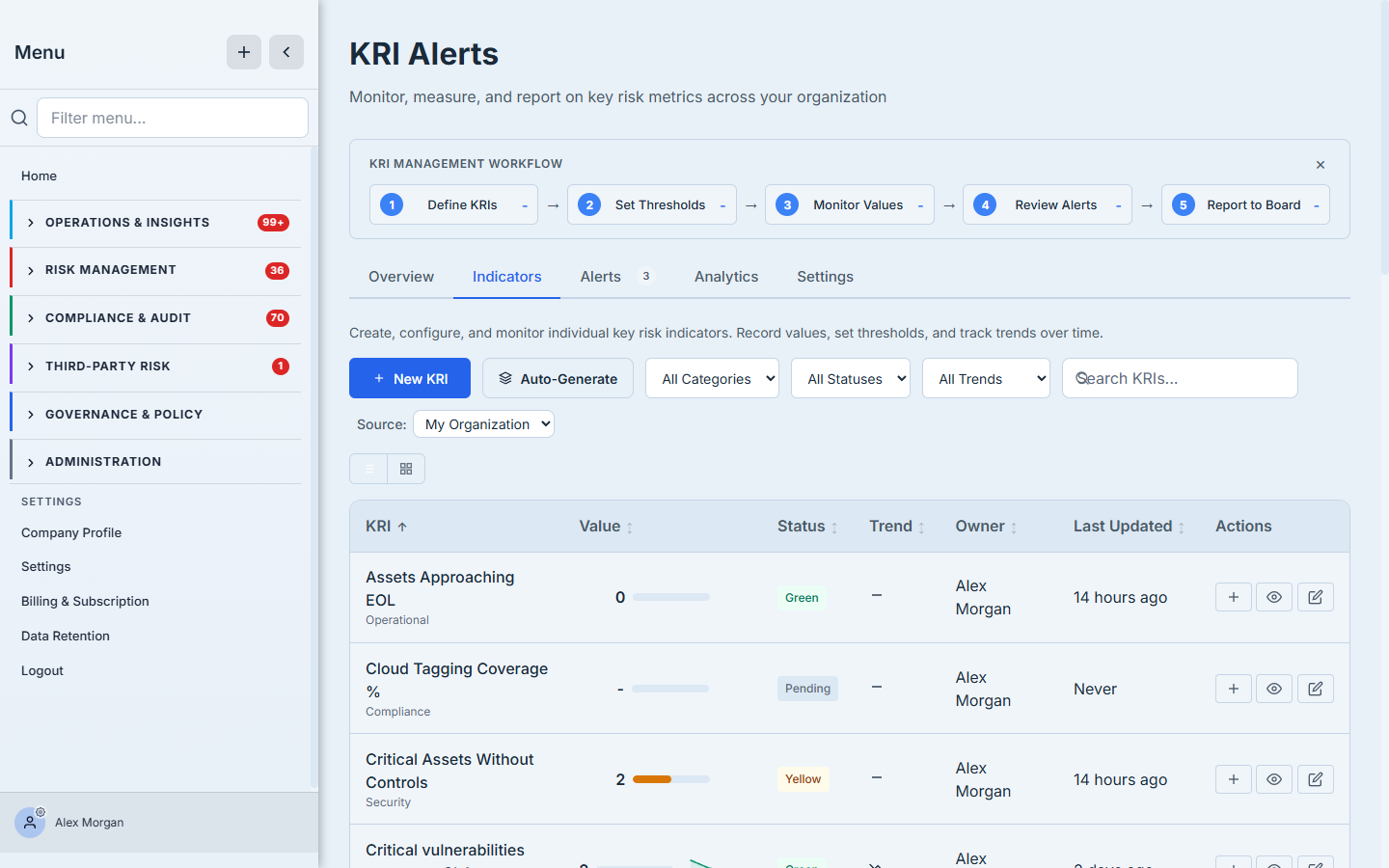This screenshot has height=868, width=1389.
Task: Open the Source My Organization dropdown
Action: point(483,424)
